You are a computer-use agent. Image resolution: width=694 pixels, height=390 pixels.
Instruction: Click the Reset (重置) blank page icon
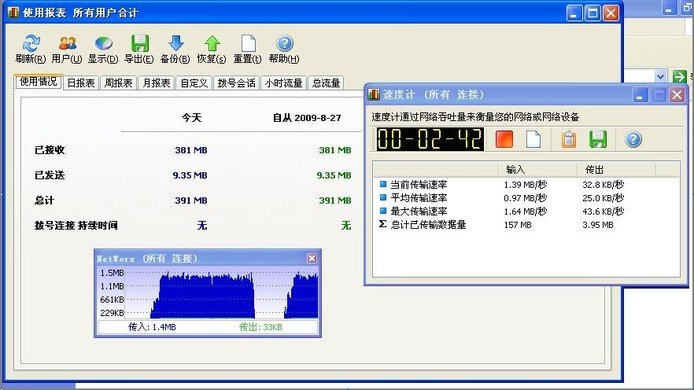[x=248, y=43]
